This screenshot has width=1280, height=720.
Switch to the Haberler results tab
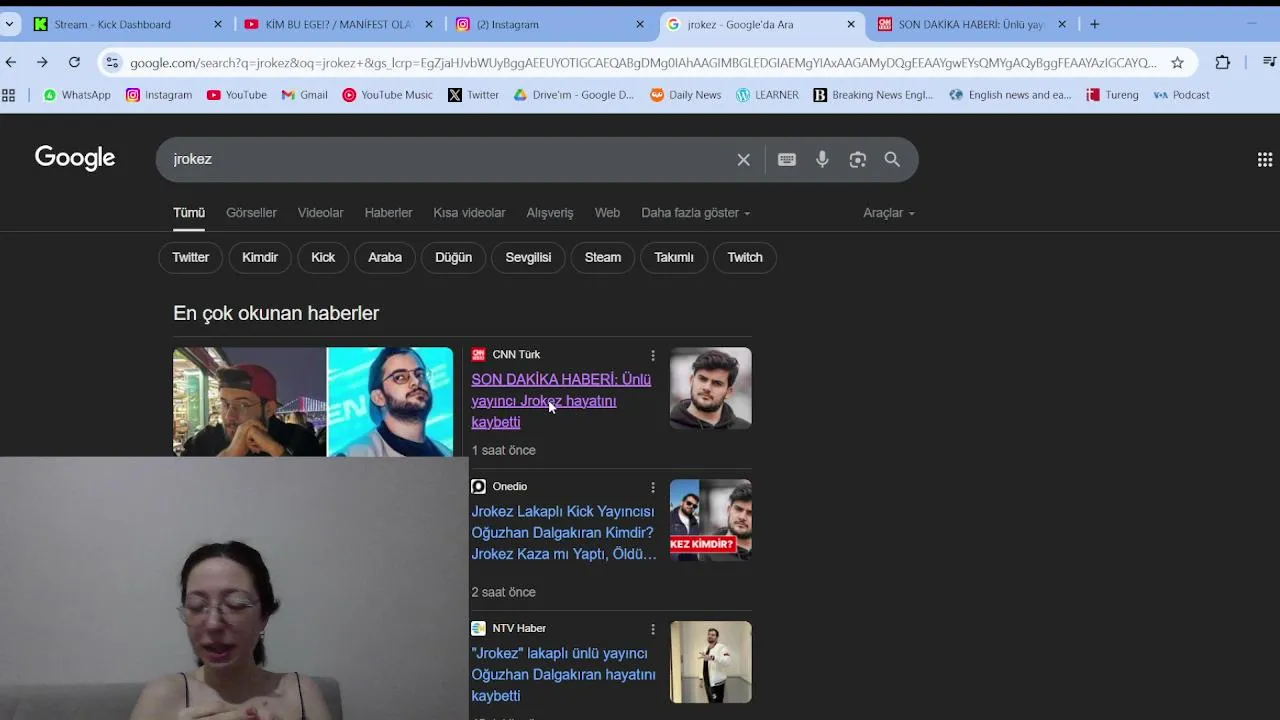coord(388,213)
